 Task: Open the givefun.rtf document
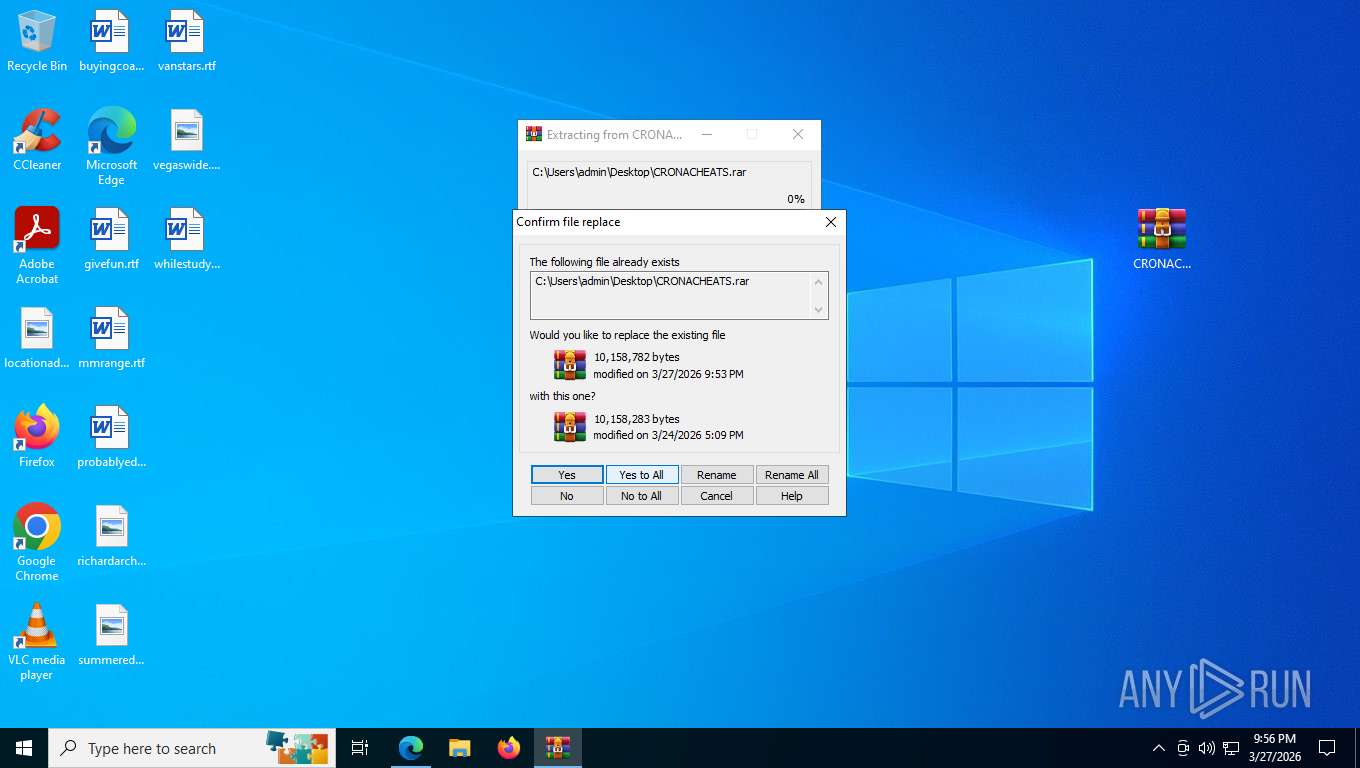pyautogui.click(x=111, y=239)
